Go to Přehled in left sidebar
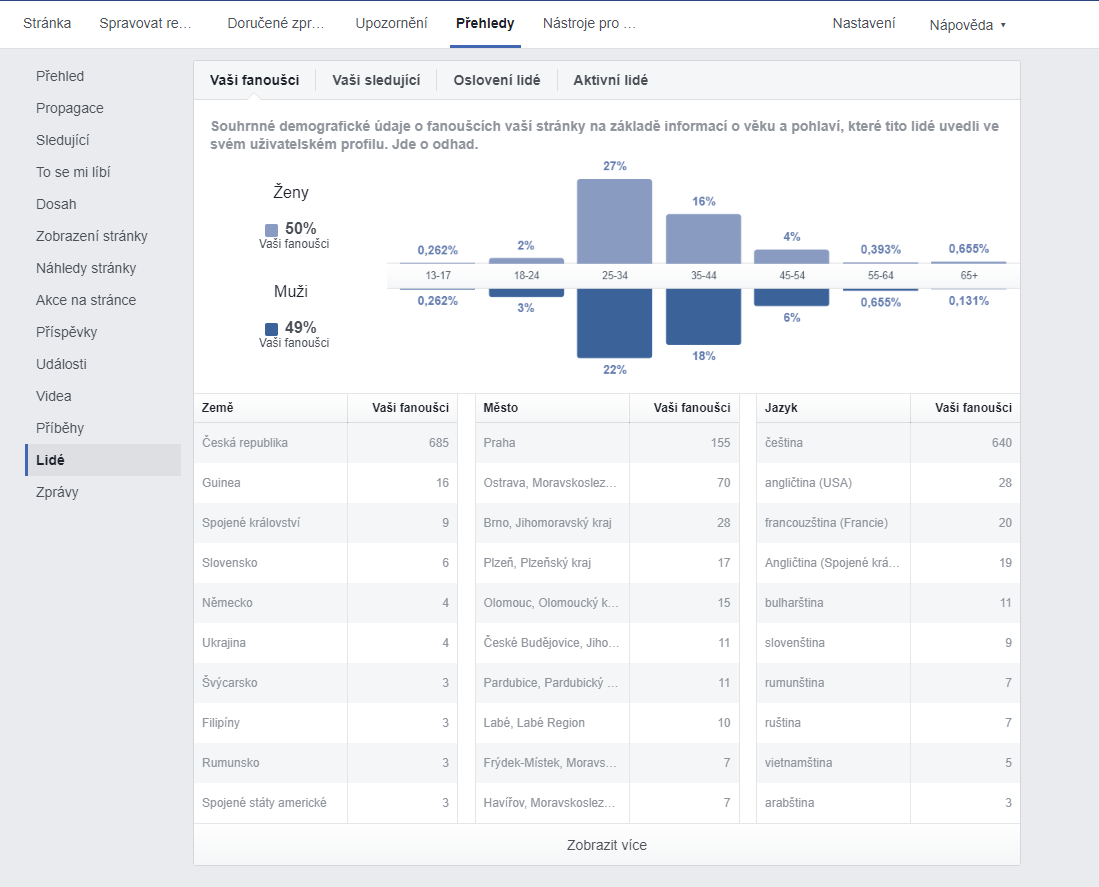1099x887 pixels. coord(60,76)
